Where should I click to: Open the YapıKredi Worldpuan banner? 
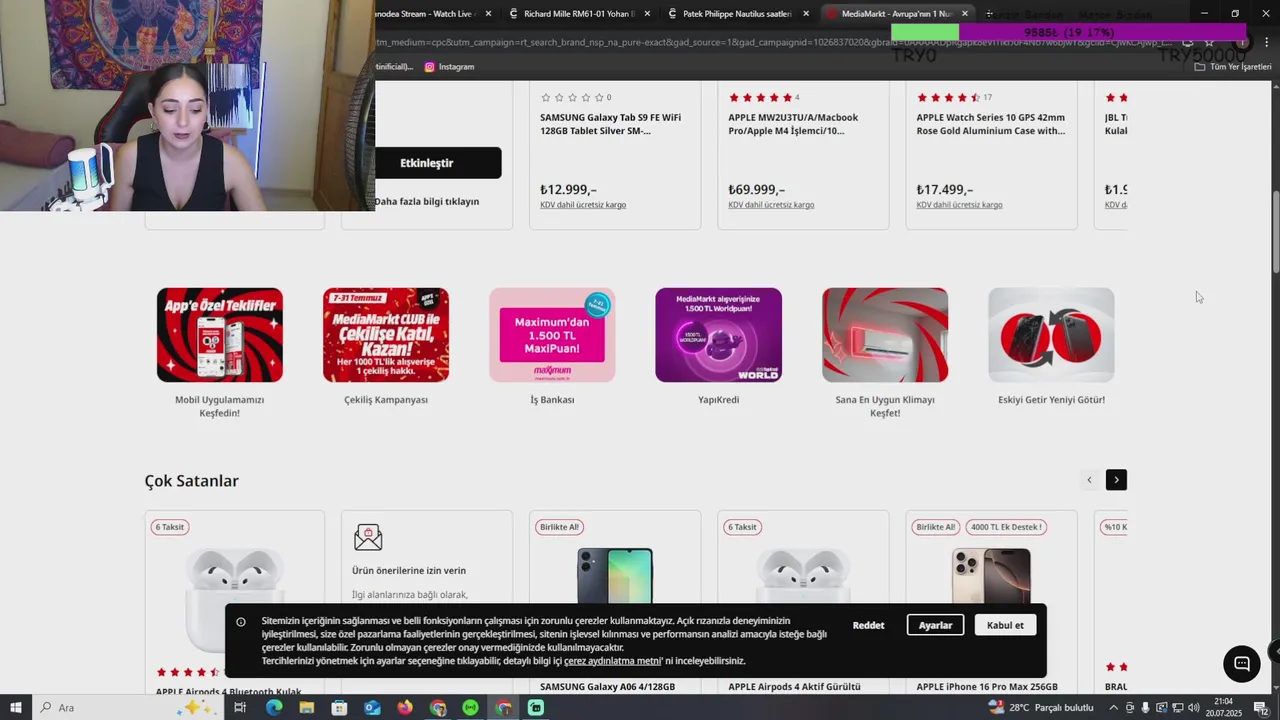tap(718, 335)
